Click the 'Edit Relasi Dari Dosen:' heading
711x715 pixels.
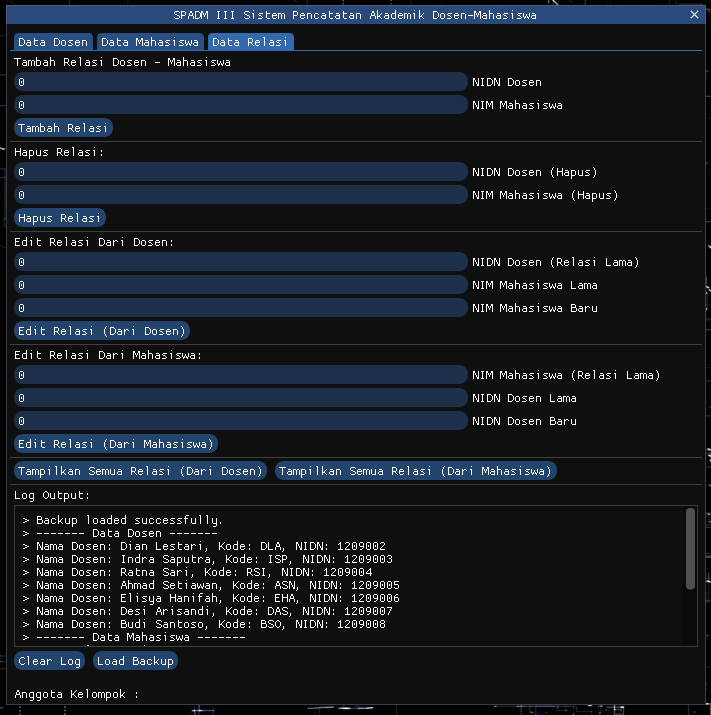click(94, 242)
